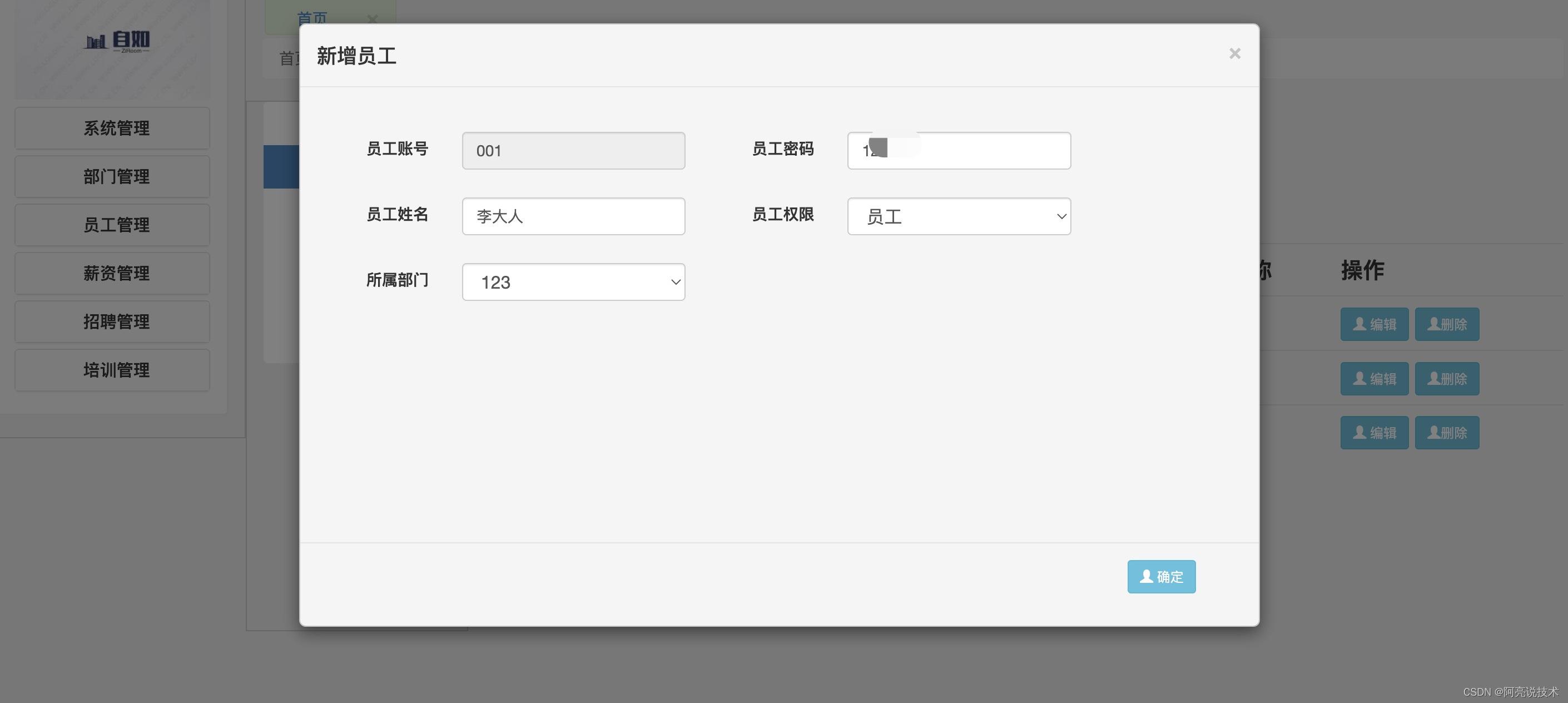Click the 确定 confirm button
The height and width of the screenshot is (703, 1568).
click(x=1162, y=576)
